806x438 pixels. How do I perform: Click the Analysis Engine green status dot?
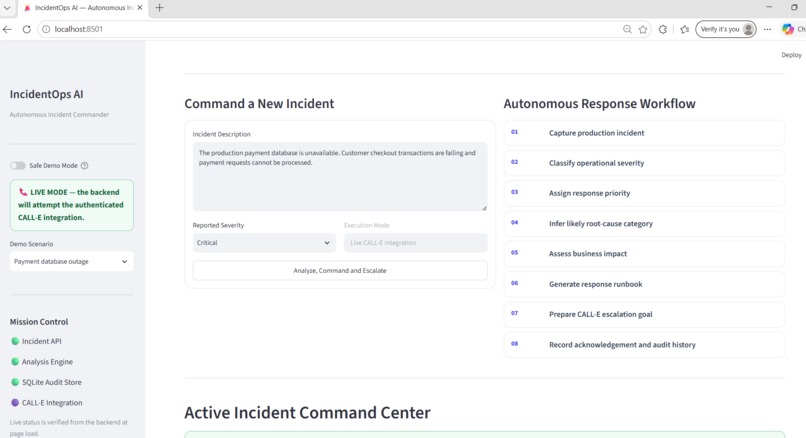tap(15, 361)
